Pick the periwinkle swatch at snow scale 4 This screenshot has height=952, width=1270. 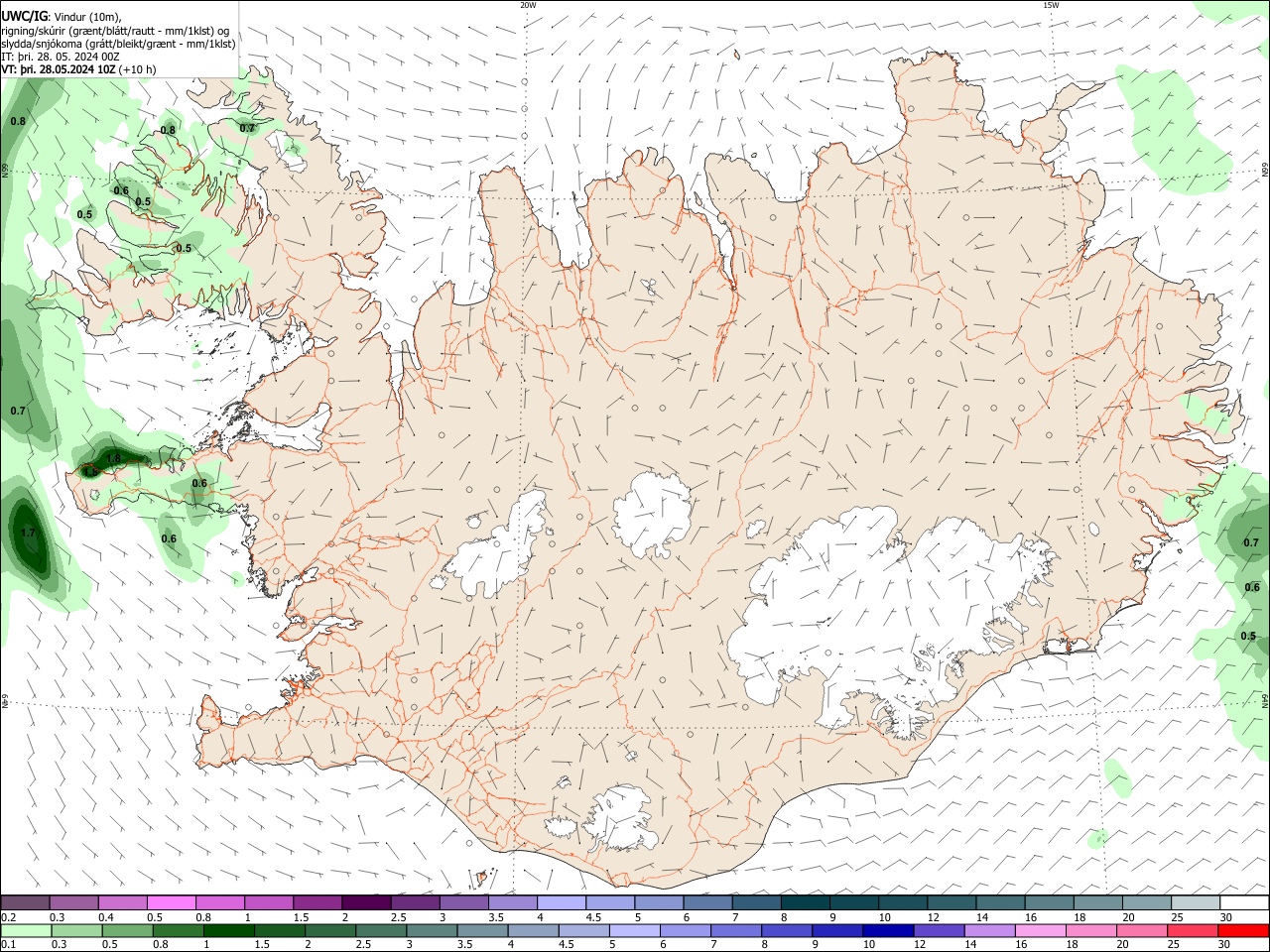562,903
